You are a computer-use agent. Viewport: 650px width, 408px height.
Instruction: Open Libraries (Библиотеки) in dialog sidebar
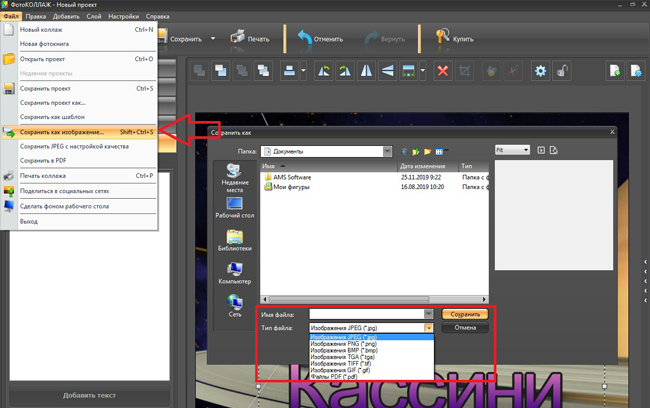235,240
